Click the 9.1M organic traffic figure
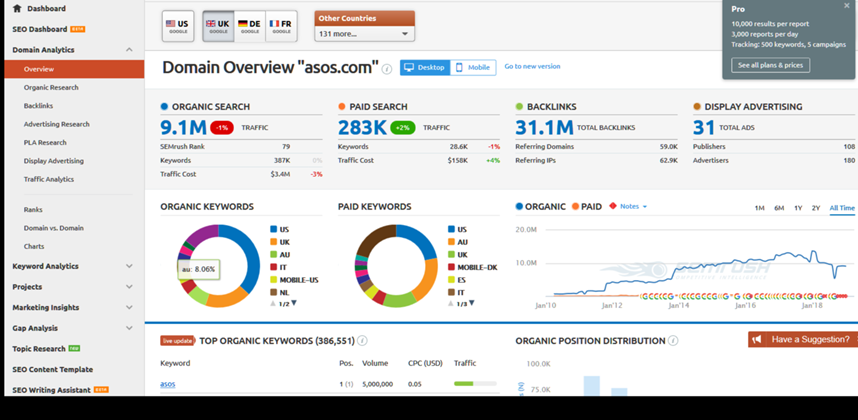Image resolution: width=858 pixels, height=420 pixels. pos(183,127)
